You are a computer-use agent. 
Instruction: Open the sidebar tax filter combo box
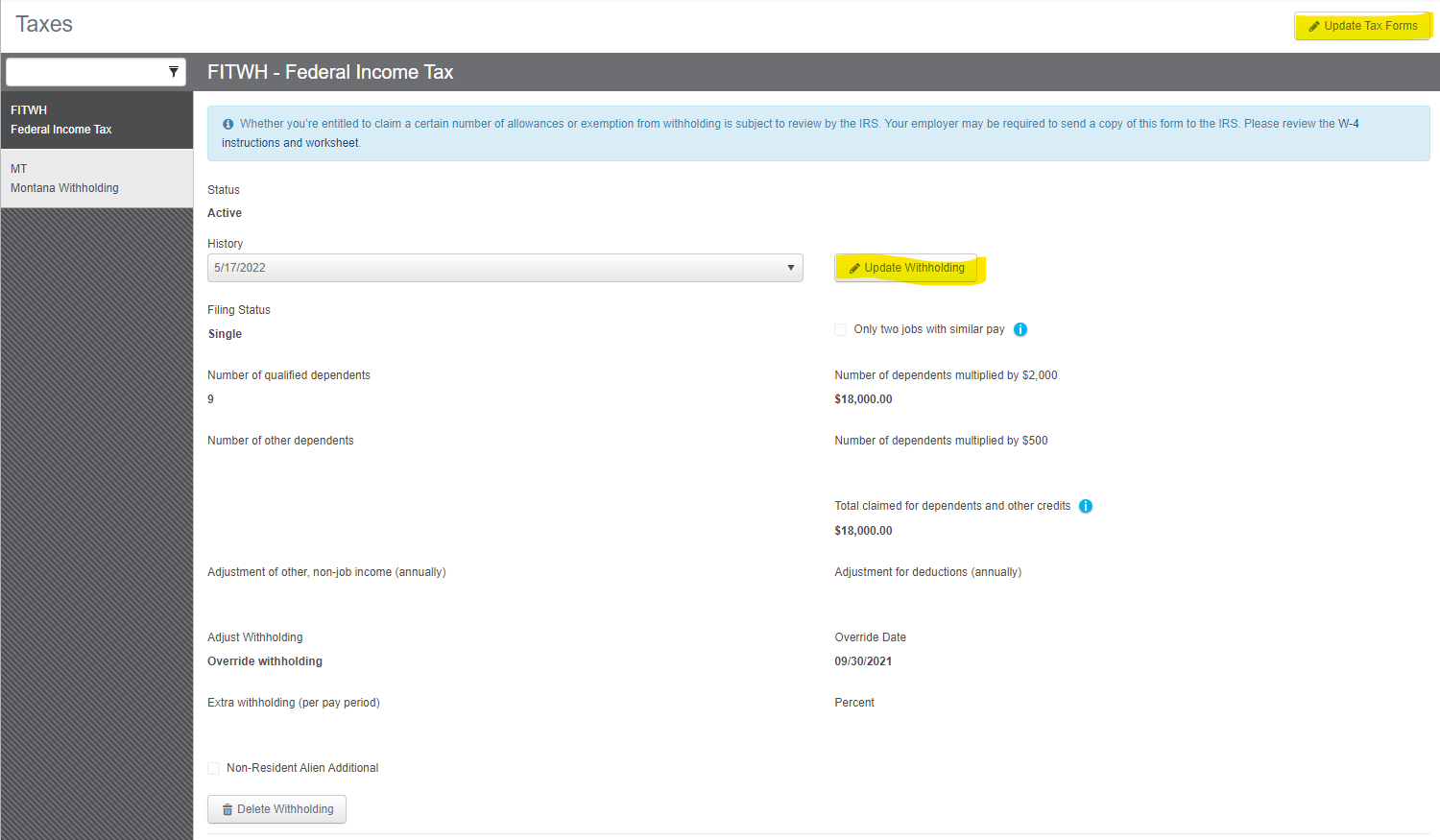(x=86, y=72)
